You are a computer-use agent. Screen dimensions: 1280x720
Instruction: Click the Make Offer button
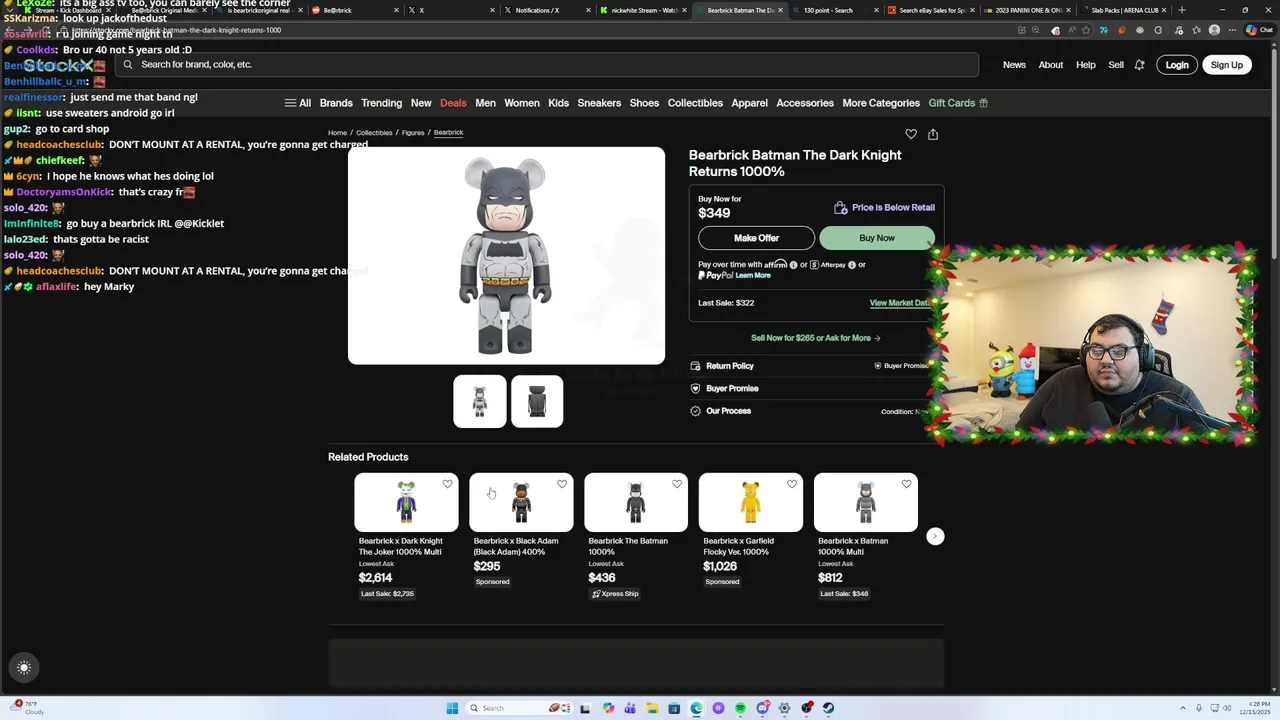(756, 238)
